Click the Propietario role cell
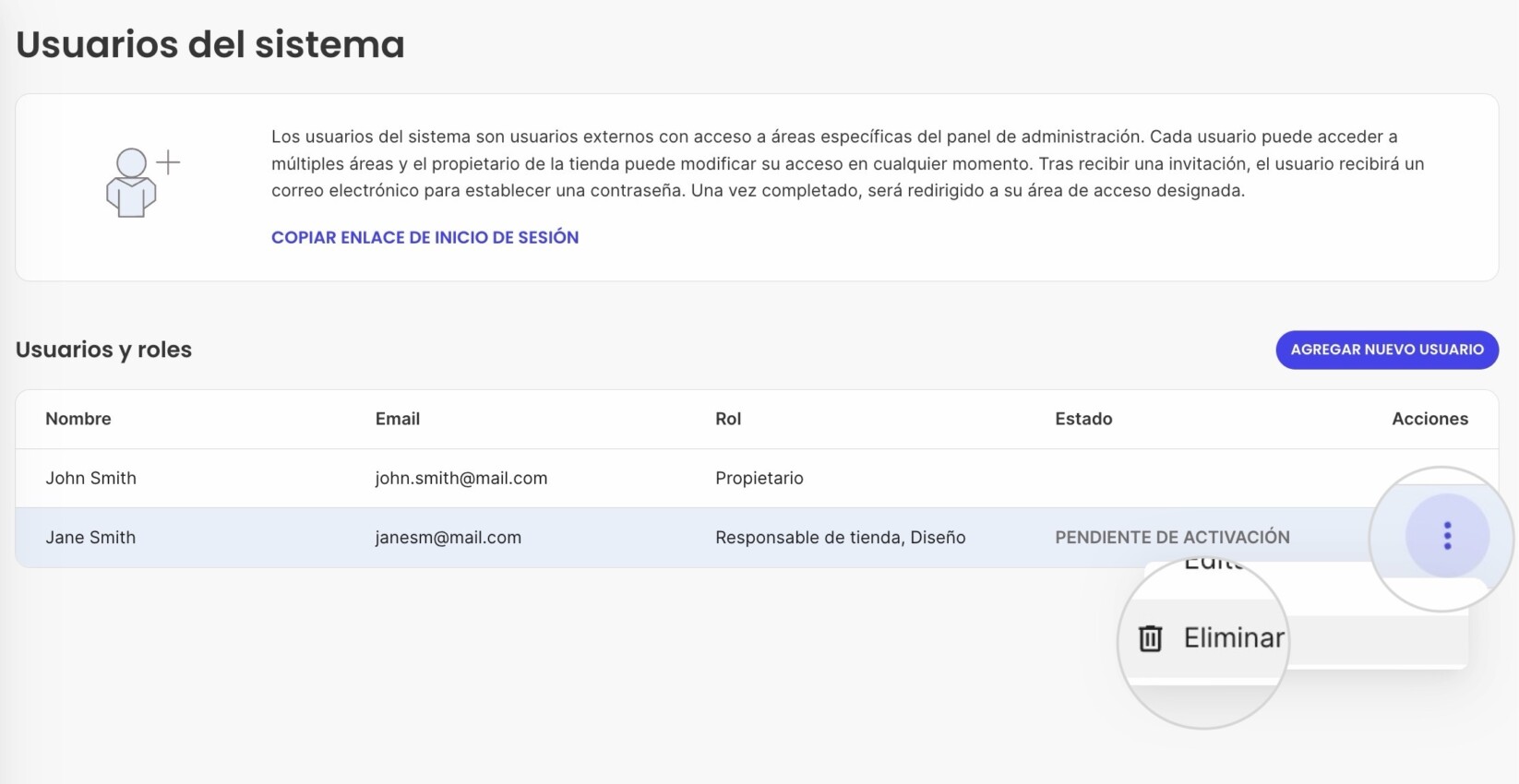 click(x=759, y=478)
